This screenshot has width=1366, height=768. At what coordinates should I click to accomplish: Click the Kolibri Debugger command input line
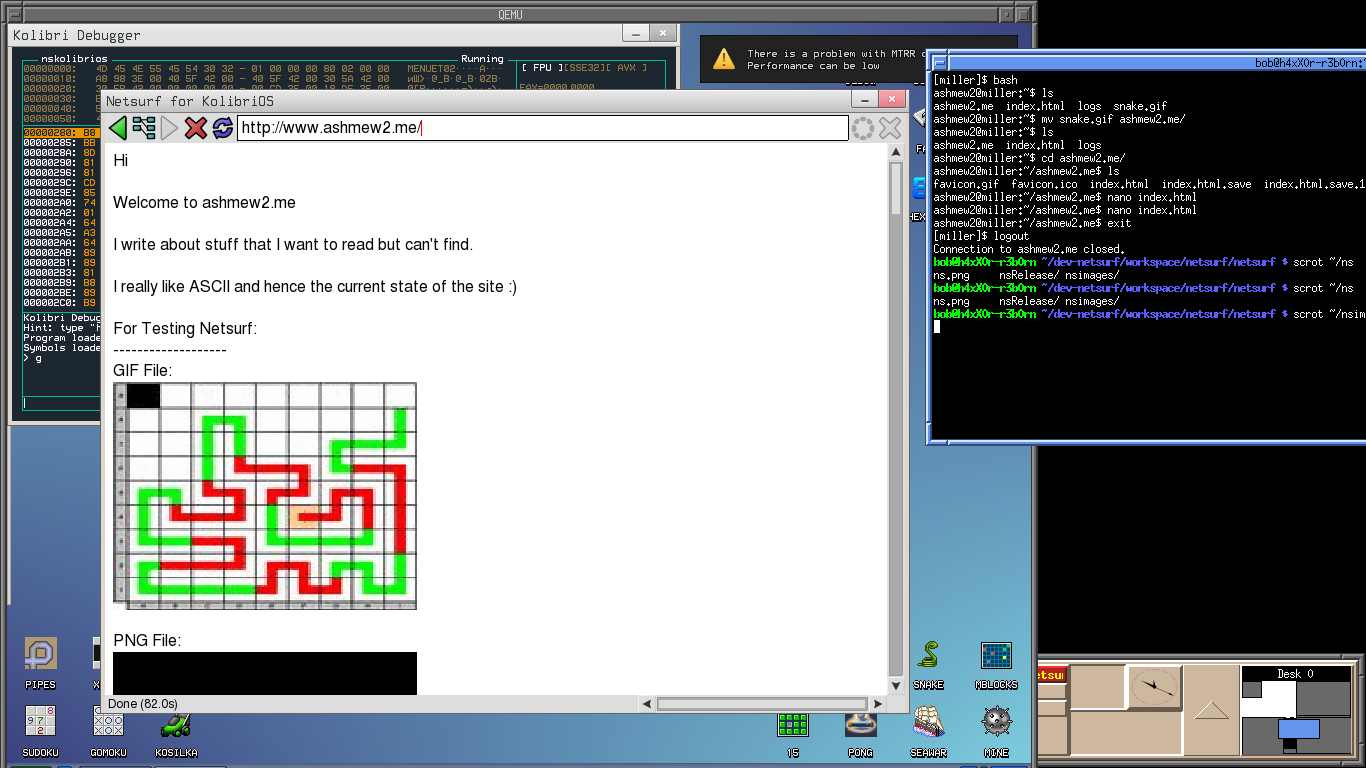(60, 403)
